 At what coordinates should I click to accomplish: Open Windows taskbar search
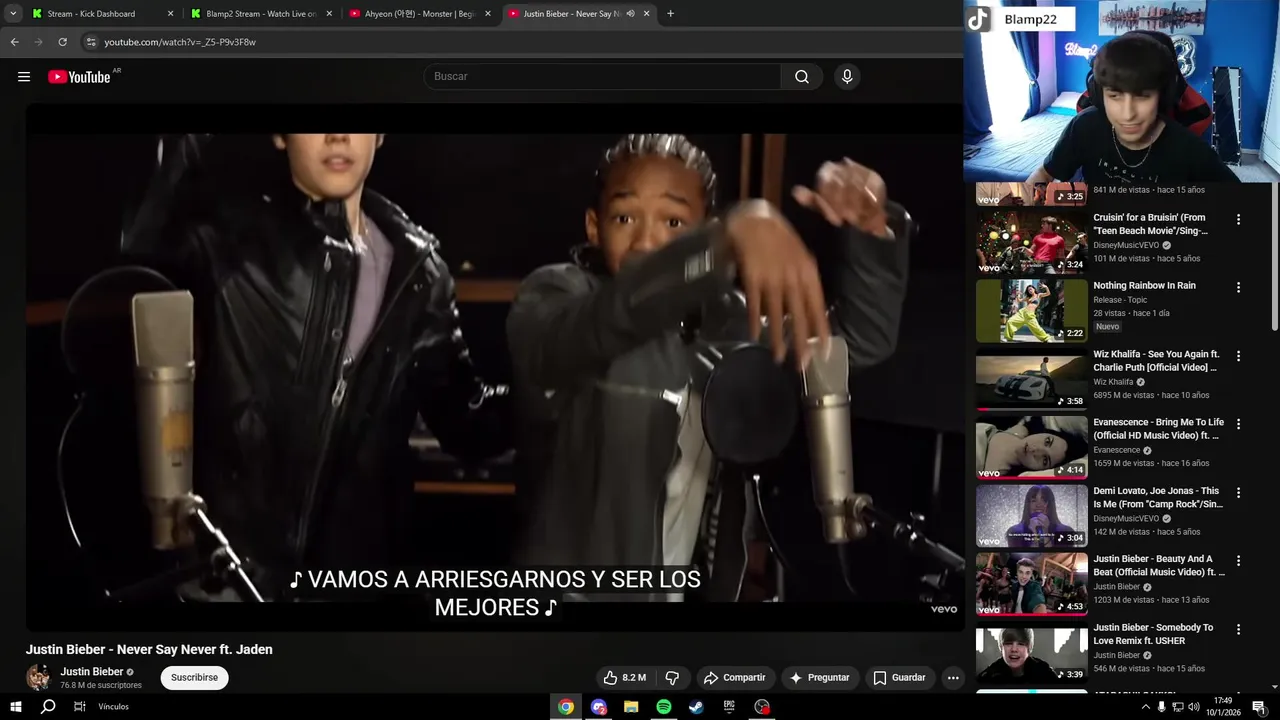click(48, 707)
